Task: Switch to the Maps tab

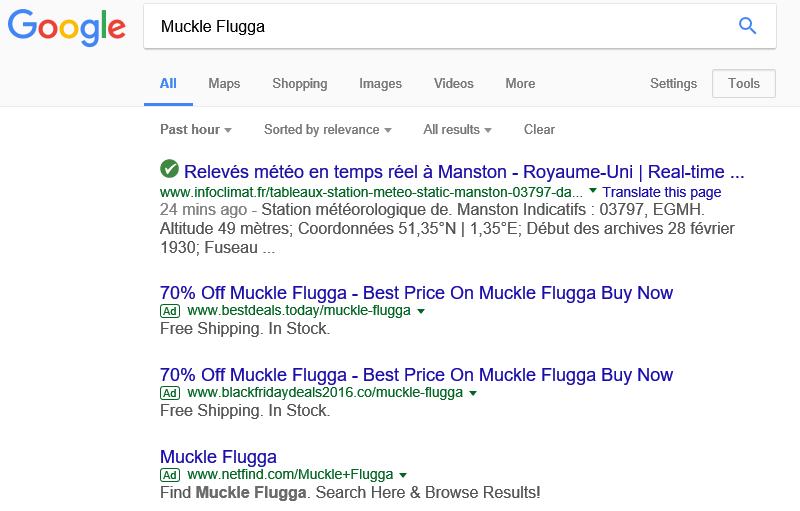Action: [224, 84]
